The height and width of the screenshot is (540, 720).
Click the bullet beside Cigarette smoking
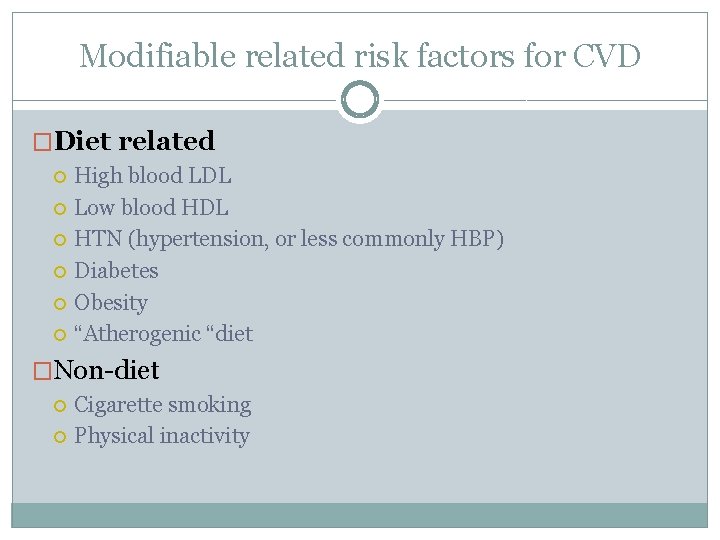click(x=60, y=406)
